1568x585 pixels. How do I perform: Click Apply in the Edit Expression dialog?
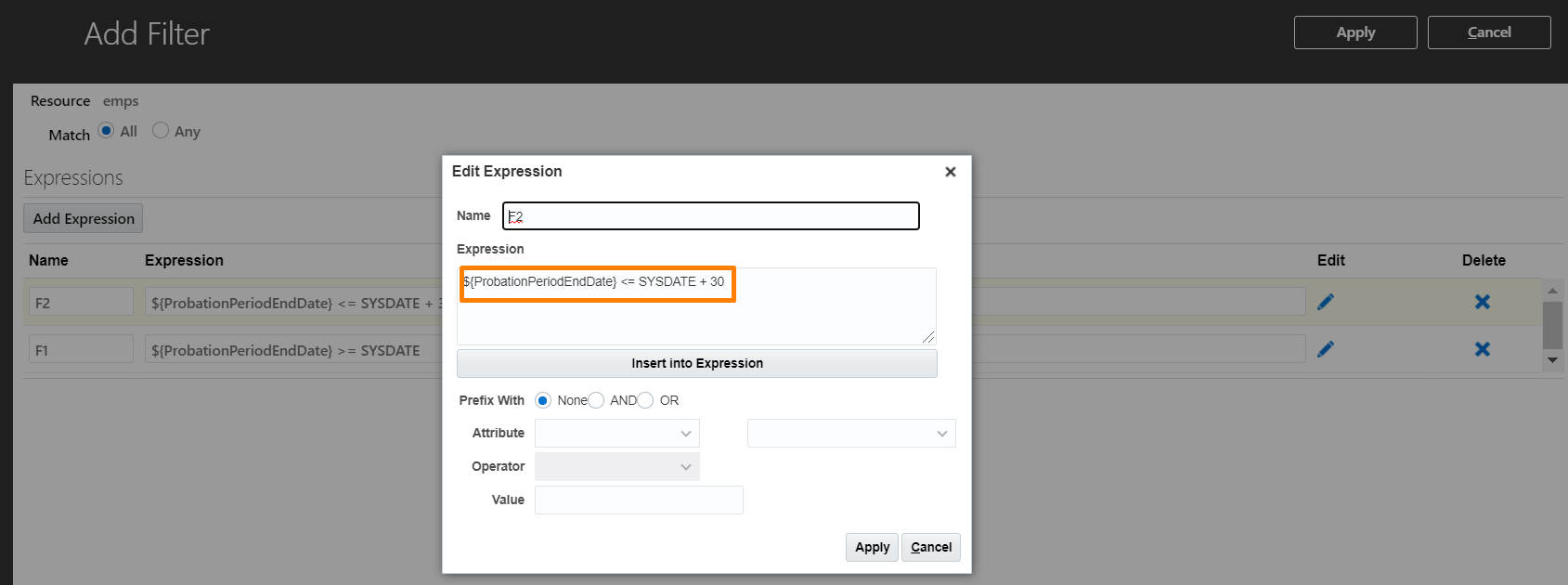point(873,547)
